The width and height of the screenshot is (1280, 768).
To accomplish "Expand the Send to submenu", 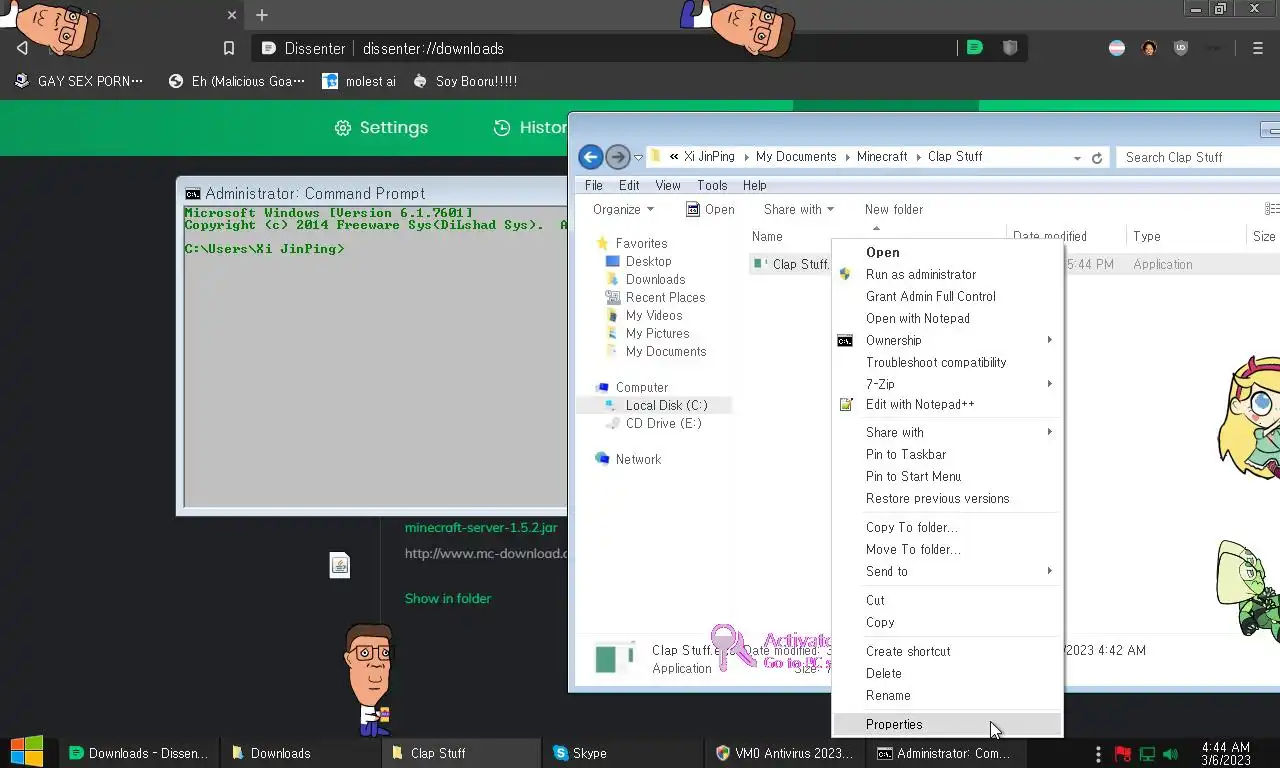I will [x=947, y=571].
